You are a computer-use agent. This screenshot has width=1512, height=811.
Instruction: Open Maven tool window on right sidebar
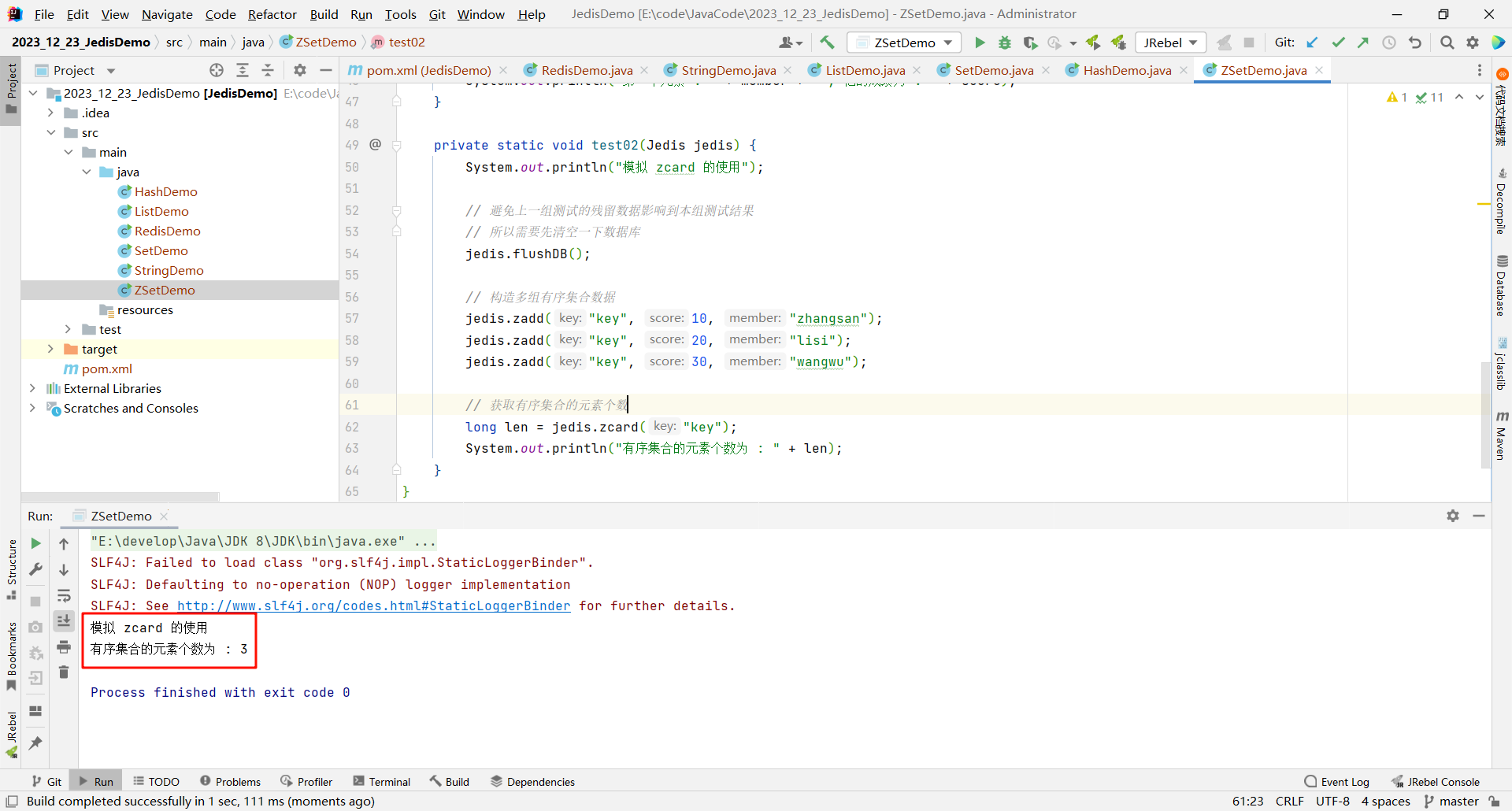[x=1502, y=435]
